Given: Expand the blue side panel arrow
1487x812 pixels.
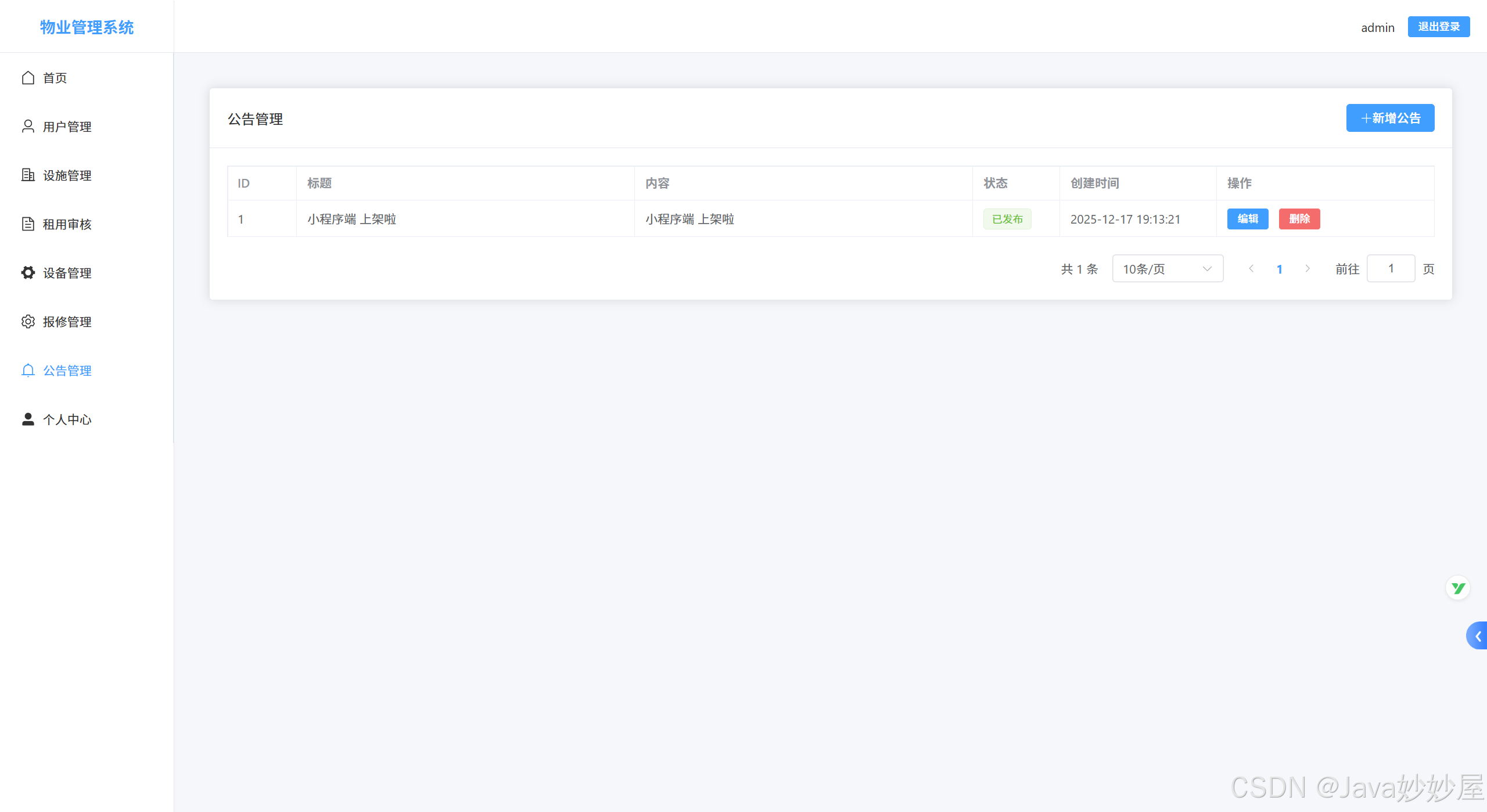Looking at the screenshot, I should 1477,636.
